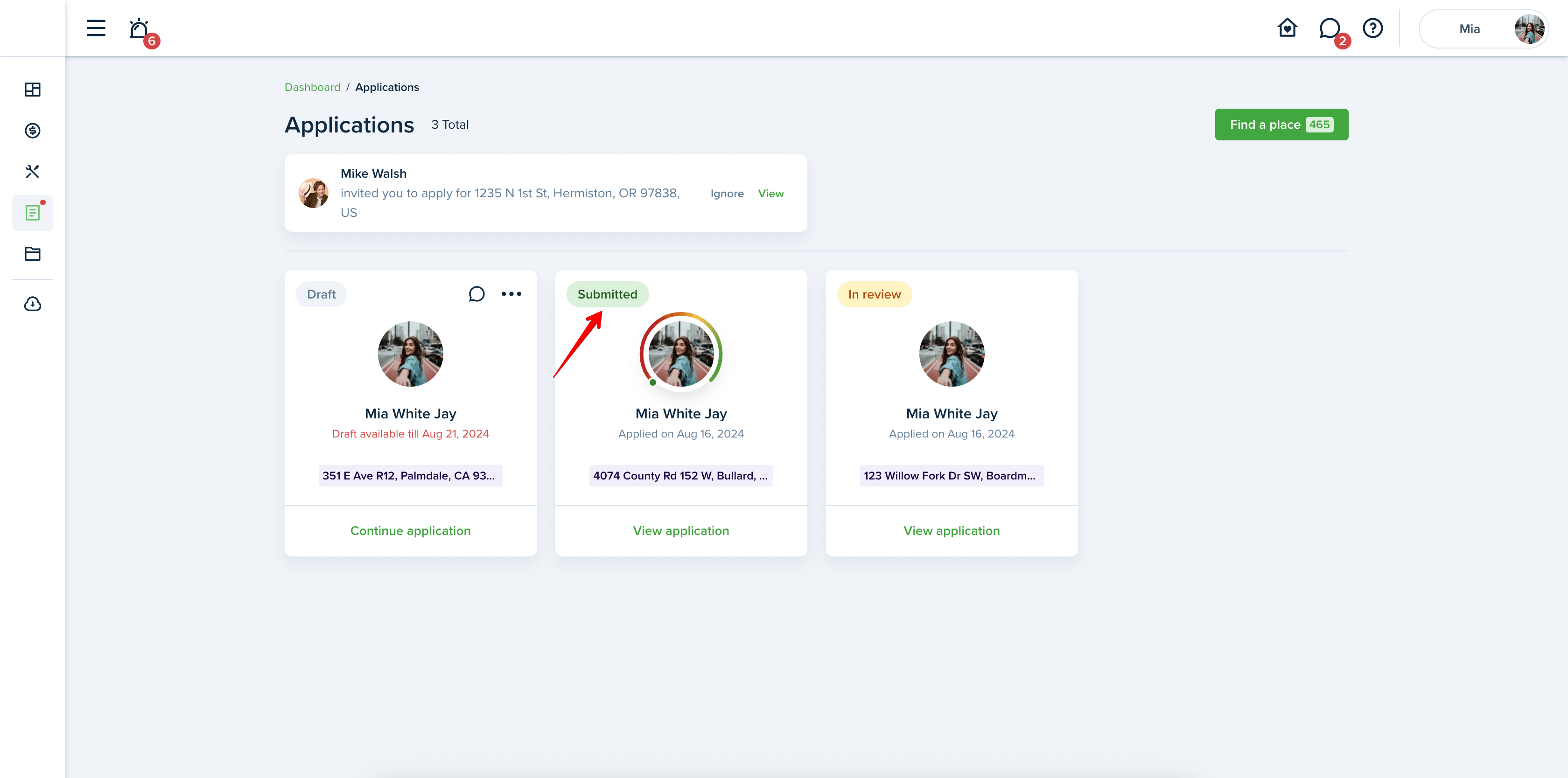Click address 4074 County Rd 152 W, Bullard
1568x778 pixels.
coord(680,476)
